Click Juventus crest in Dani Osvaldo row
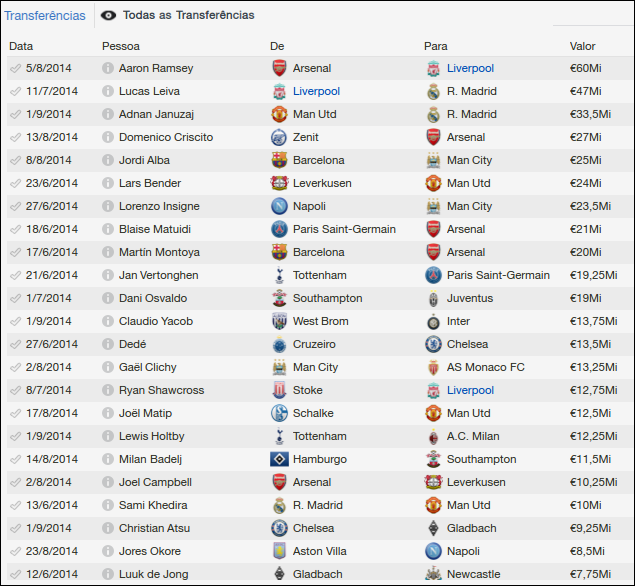Screen dimensions: 635x586 tap(433, 298)
